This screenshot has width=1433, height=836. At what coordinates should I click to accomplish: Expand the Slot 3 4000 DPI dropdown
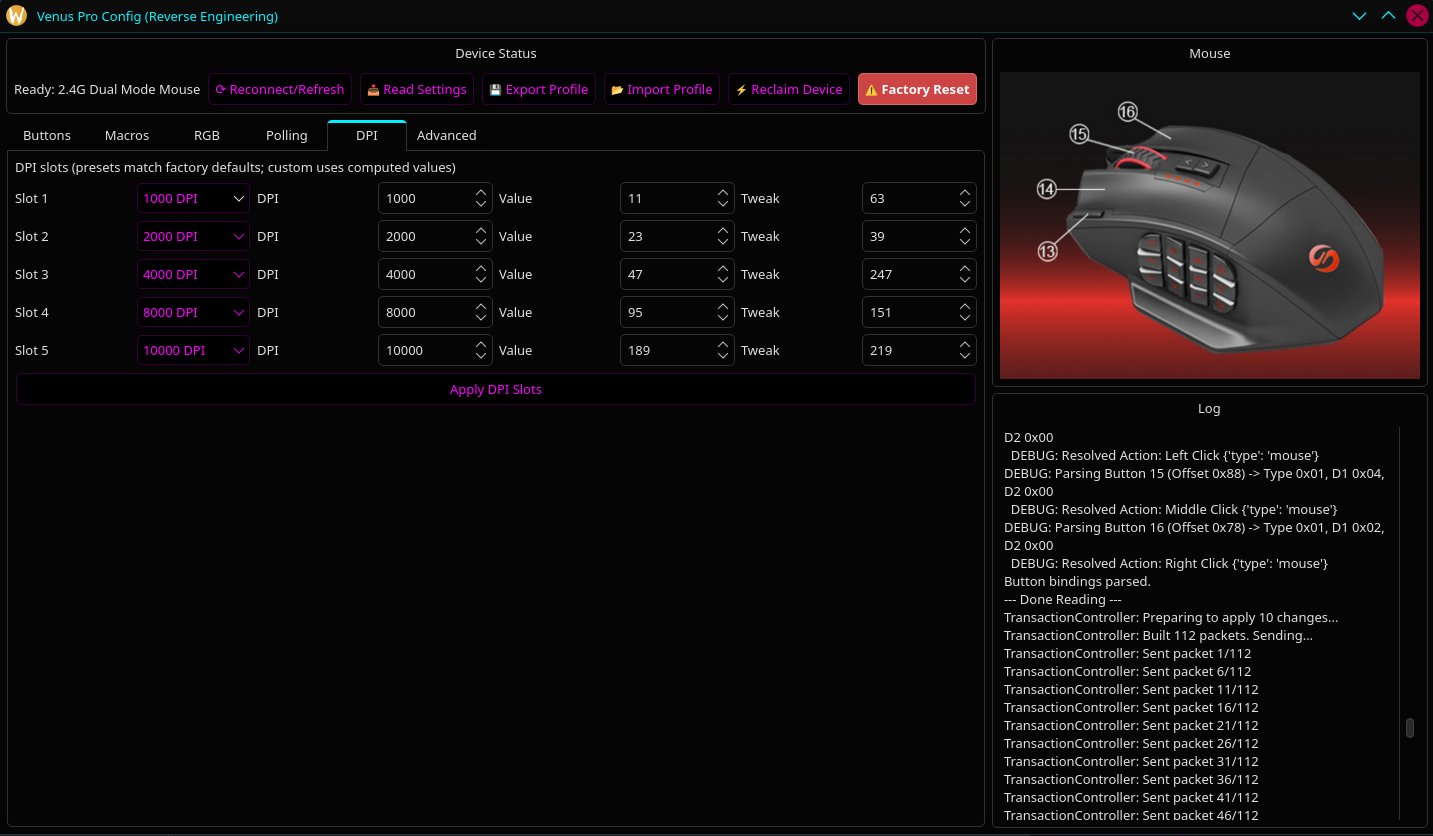[x=193, y=275]
